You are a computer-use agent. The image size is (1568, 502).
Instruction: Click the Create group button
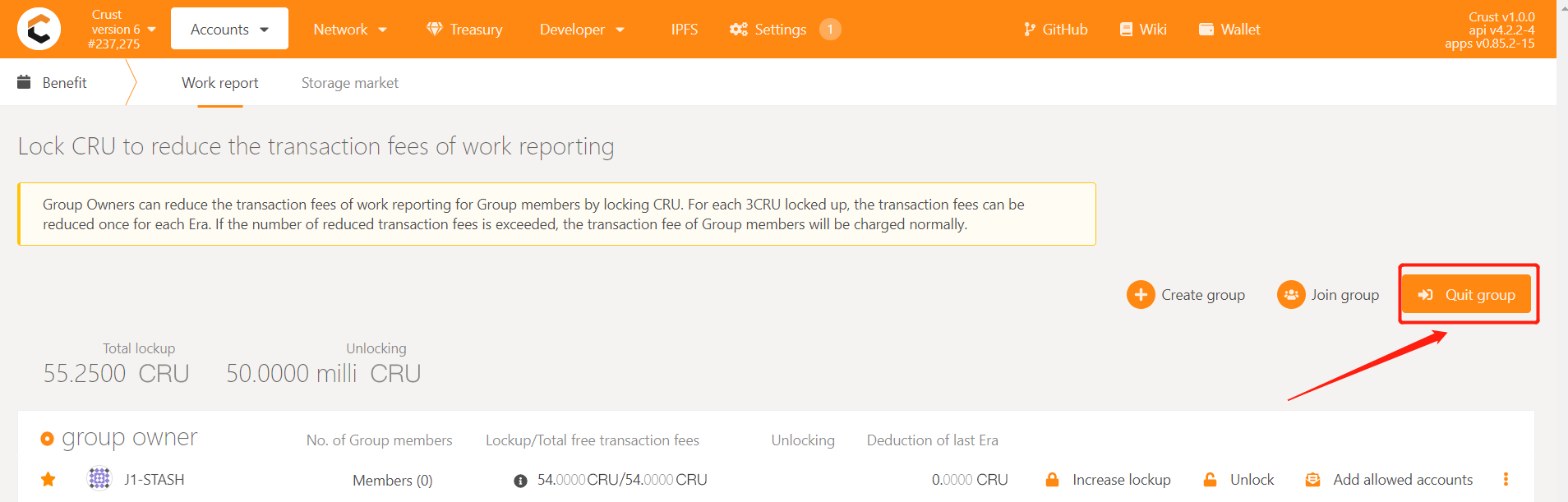(x=1186, y=294)
